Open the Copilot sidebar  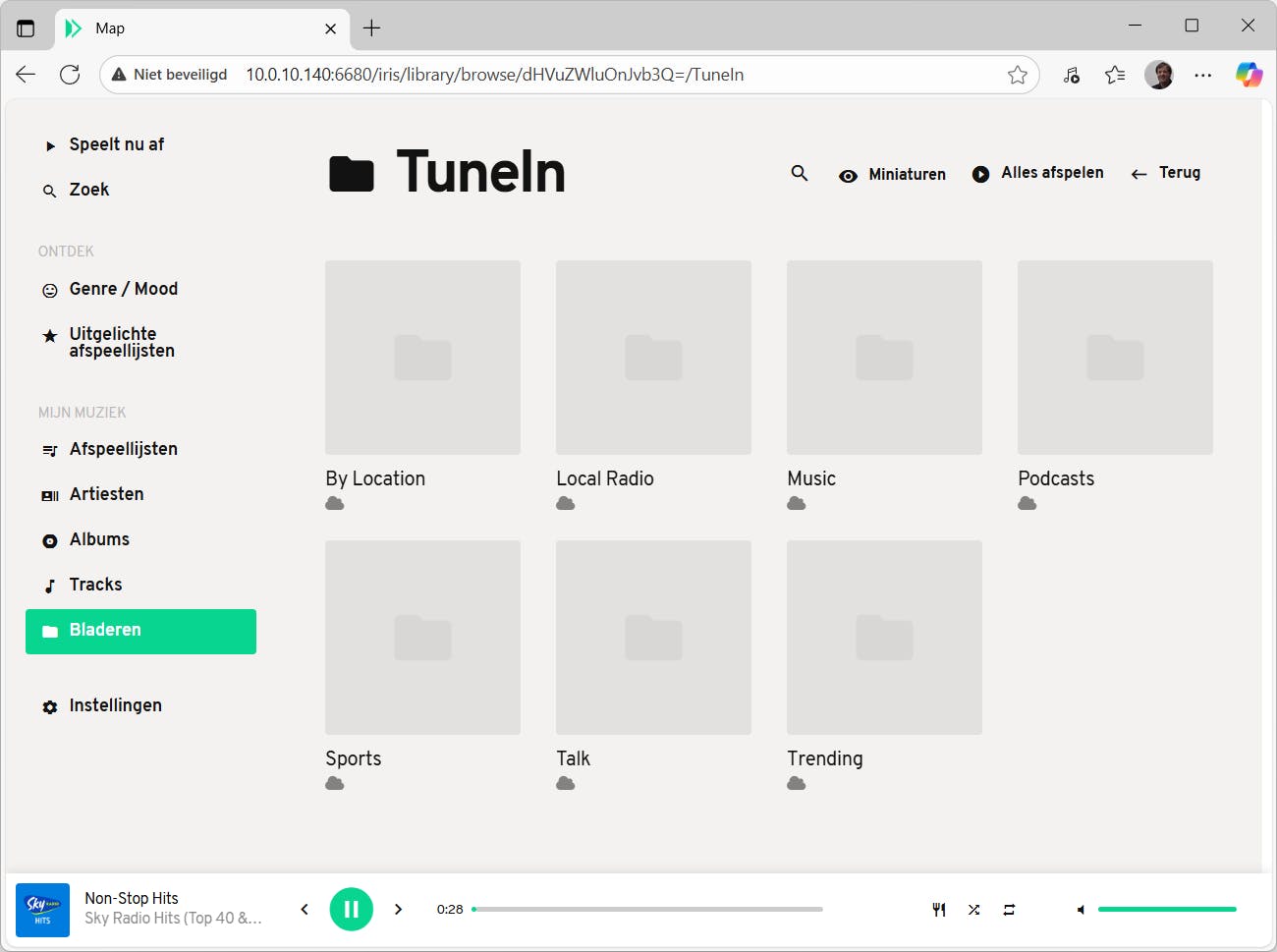tap(1249, 75)
